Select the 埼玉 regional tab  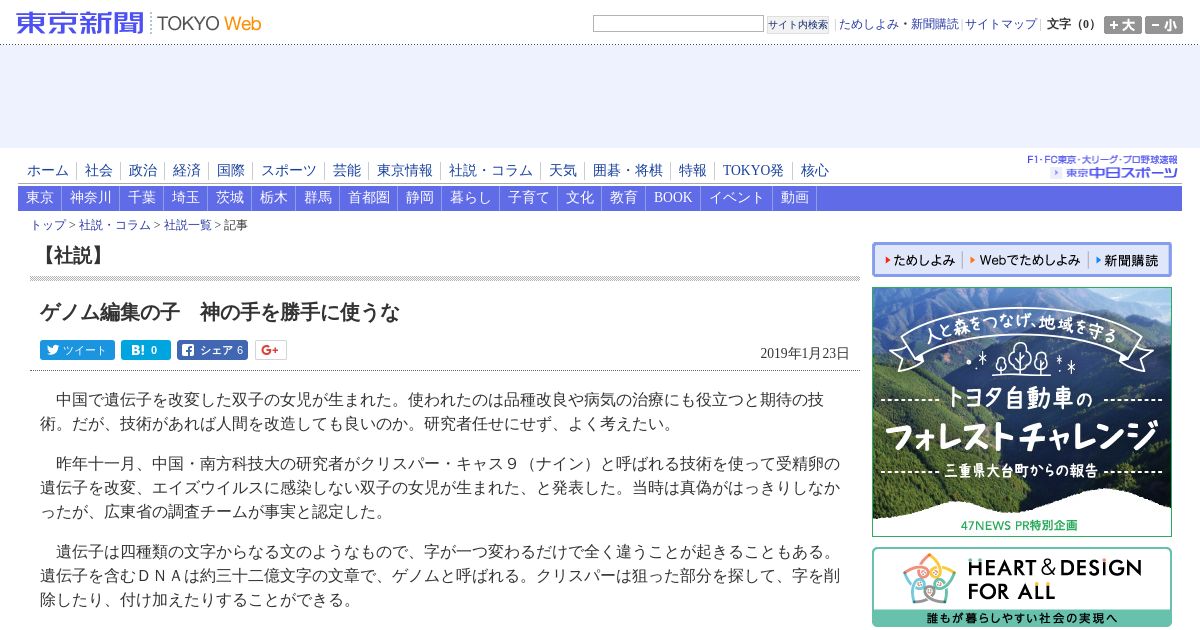[x=186, y=198]
